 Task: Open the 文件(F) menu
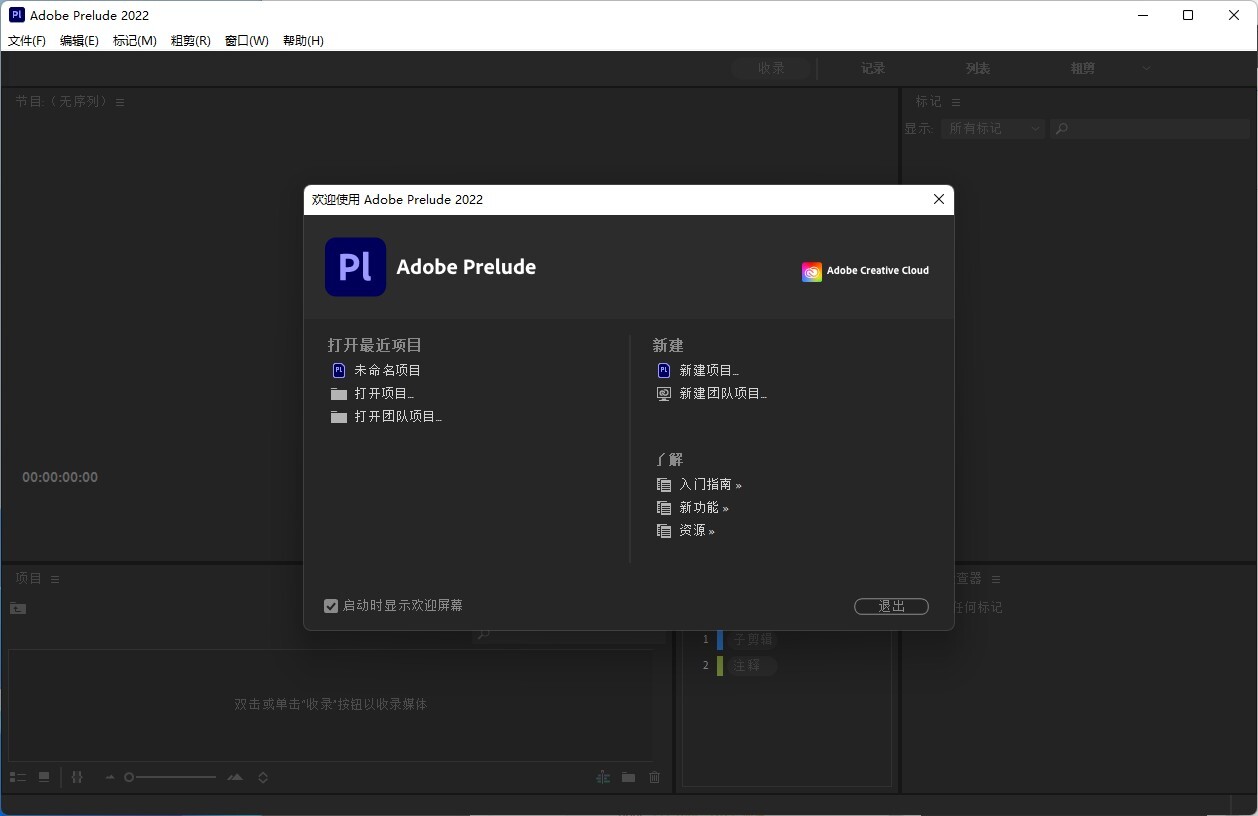tap(27, 41)
